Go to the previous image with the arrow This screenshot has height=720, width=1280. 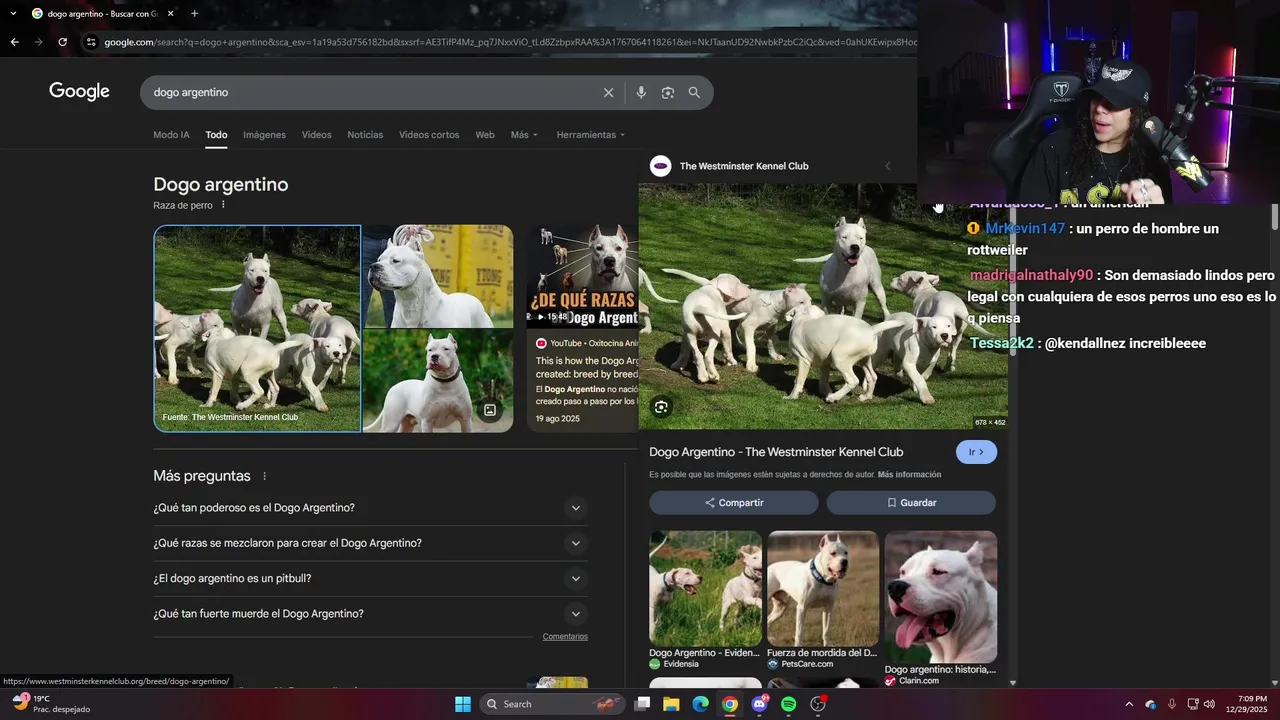coord(887,166)
